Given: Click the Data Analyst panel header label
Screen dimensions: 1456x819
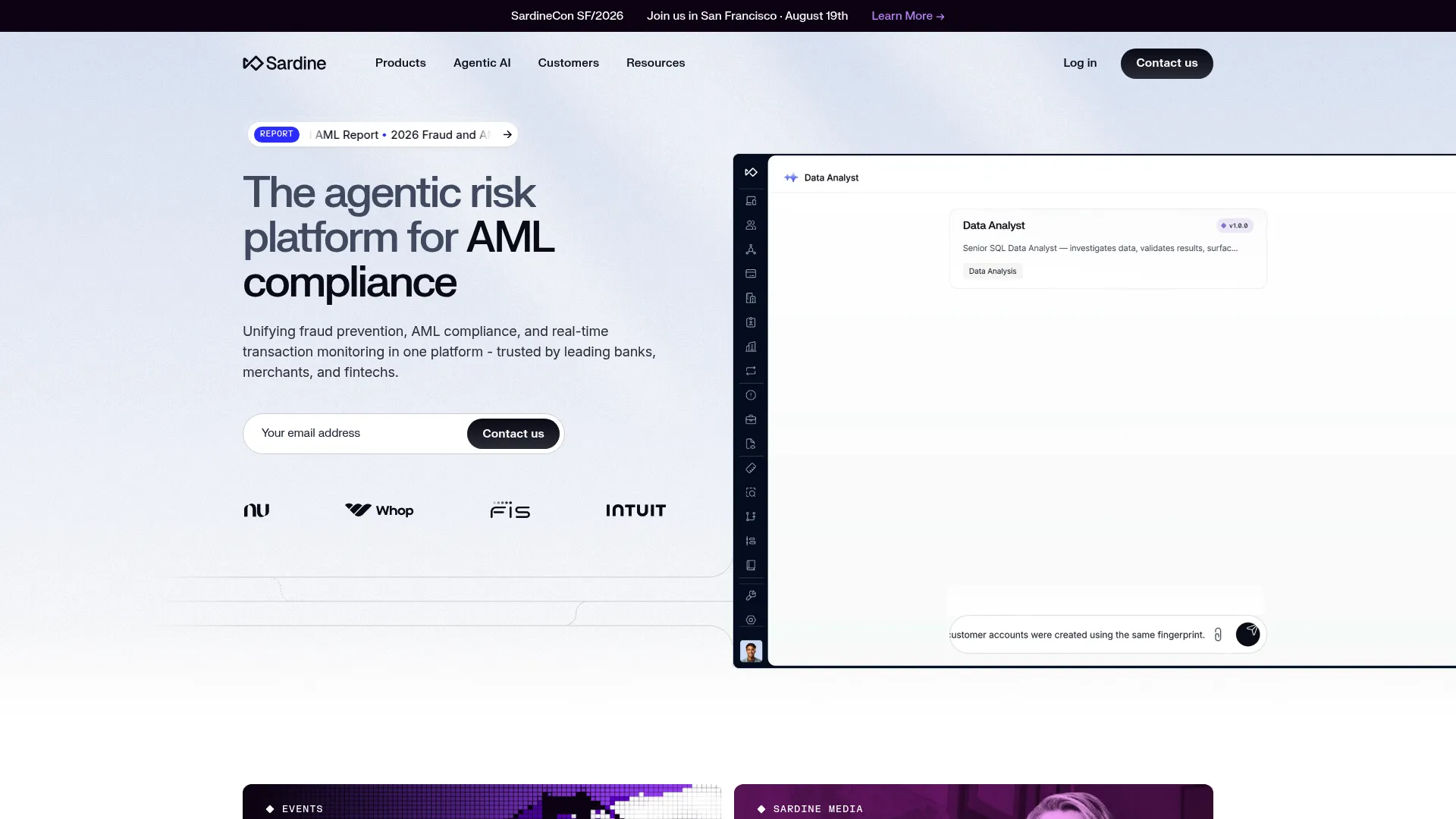Looking at the screenshot, I should (x=831, y=177).
